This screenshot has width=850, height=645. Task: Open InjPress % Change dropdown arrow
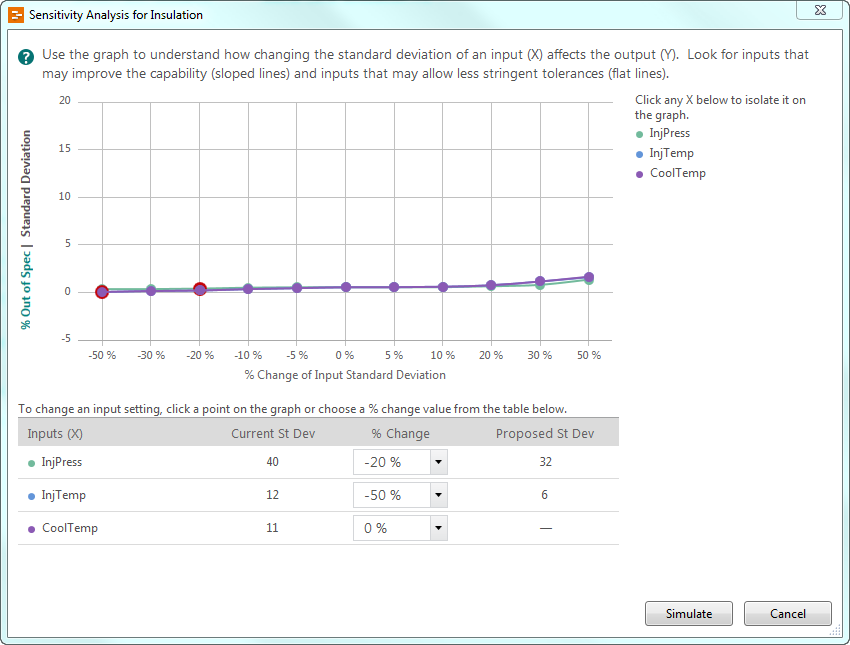[438, 462]
